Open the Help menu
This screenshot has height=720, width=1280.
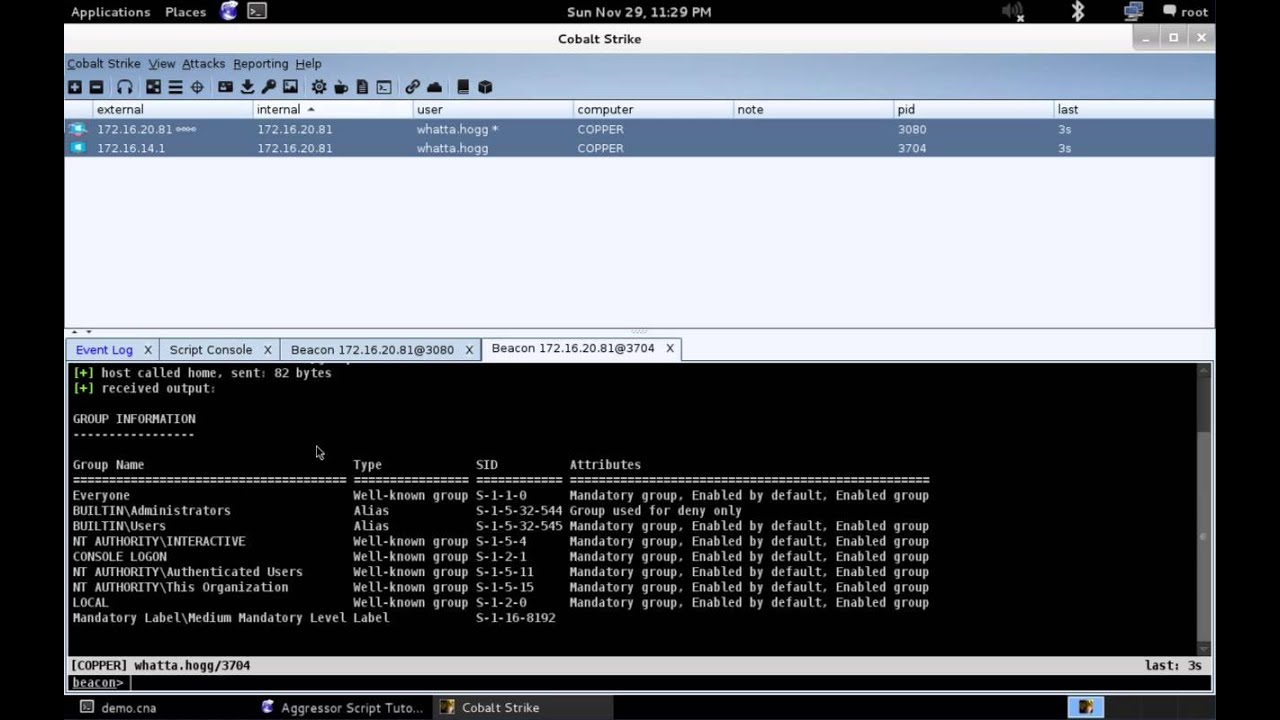[x=308, y=63]
